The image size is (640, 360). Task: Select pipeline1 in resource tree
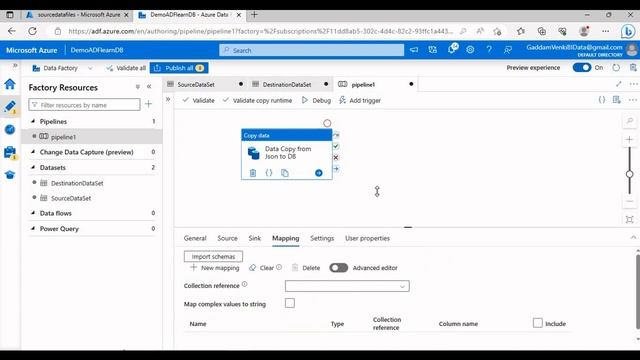63,137
